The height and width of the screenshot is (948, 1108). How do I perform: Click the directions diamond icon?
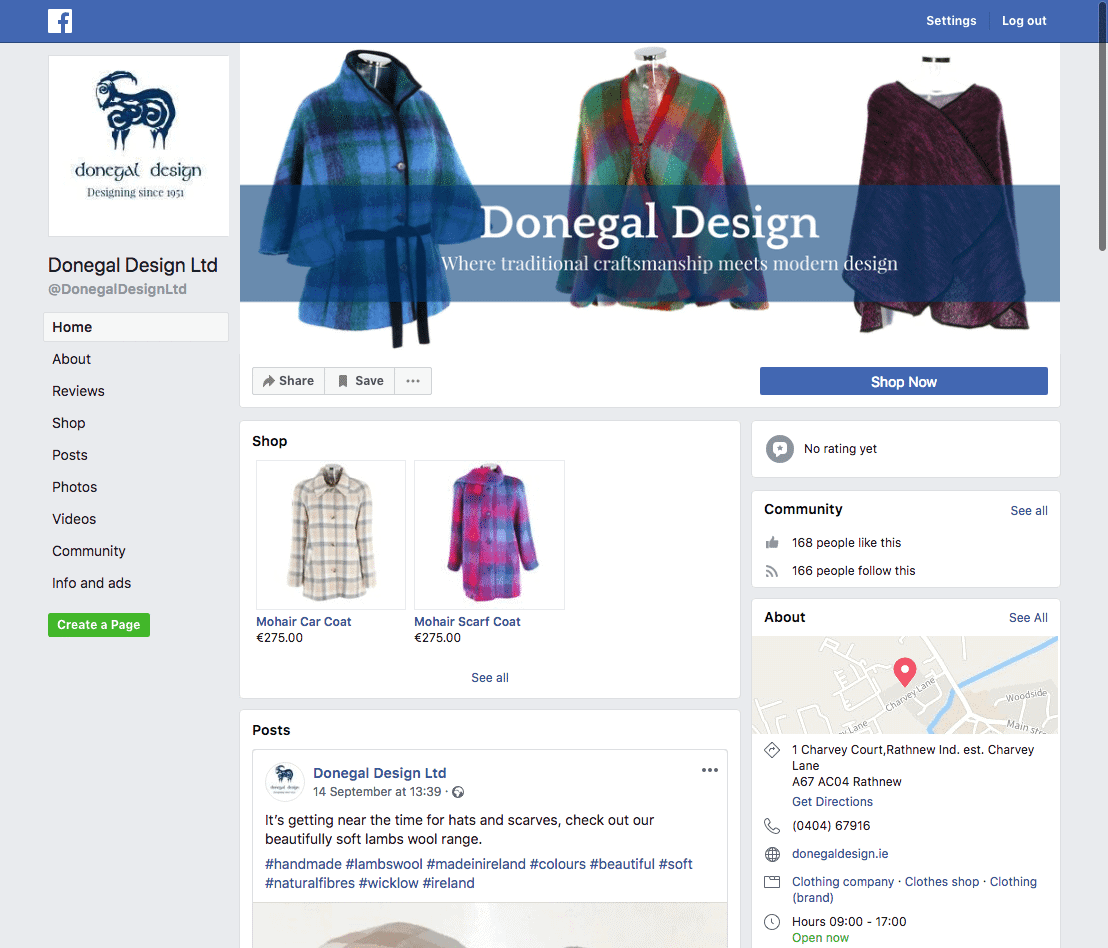click(x=771, y=750)
